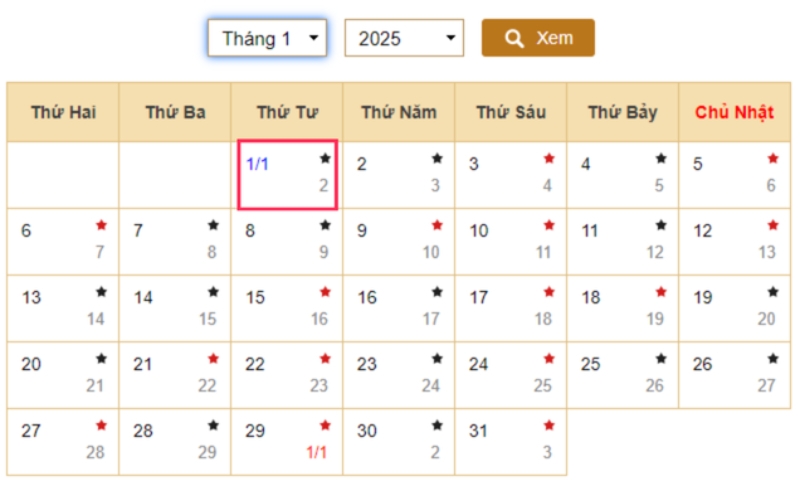Select January 9 date cell

(399, 242)
